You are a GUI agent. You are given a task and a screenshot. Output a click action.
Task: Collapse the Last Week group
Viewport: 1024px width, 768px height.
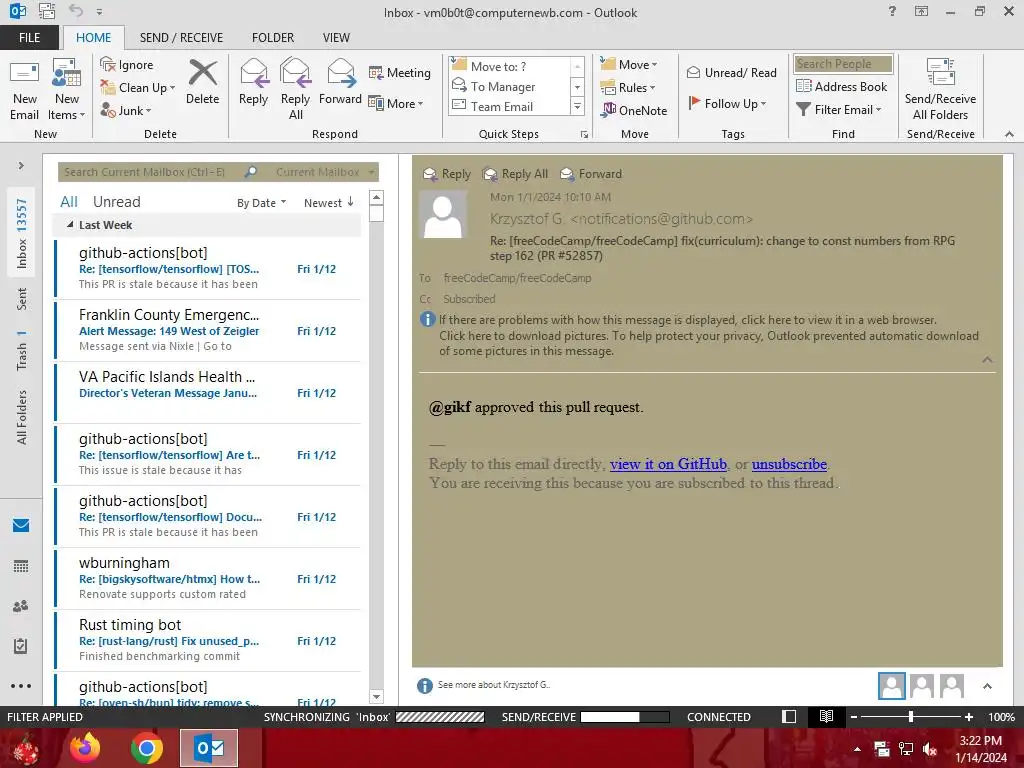coord(70,224)
